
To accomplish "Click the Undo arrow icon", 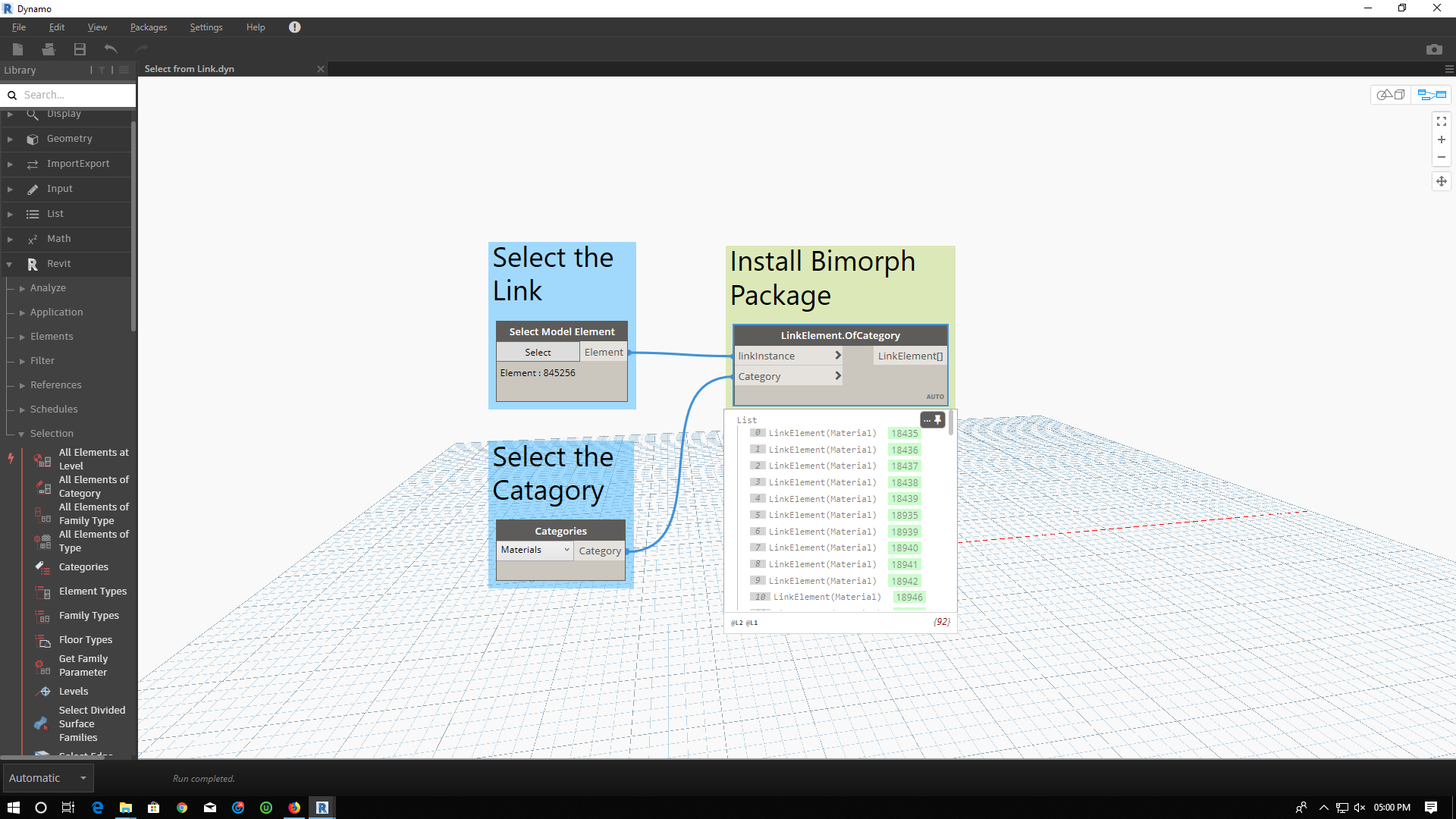I will (111, 49).
